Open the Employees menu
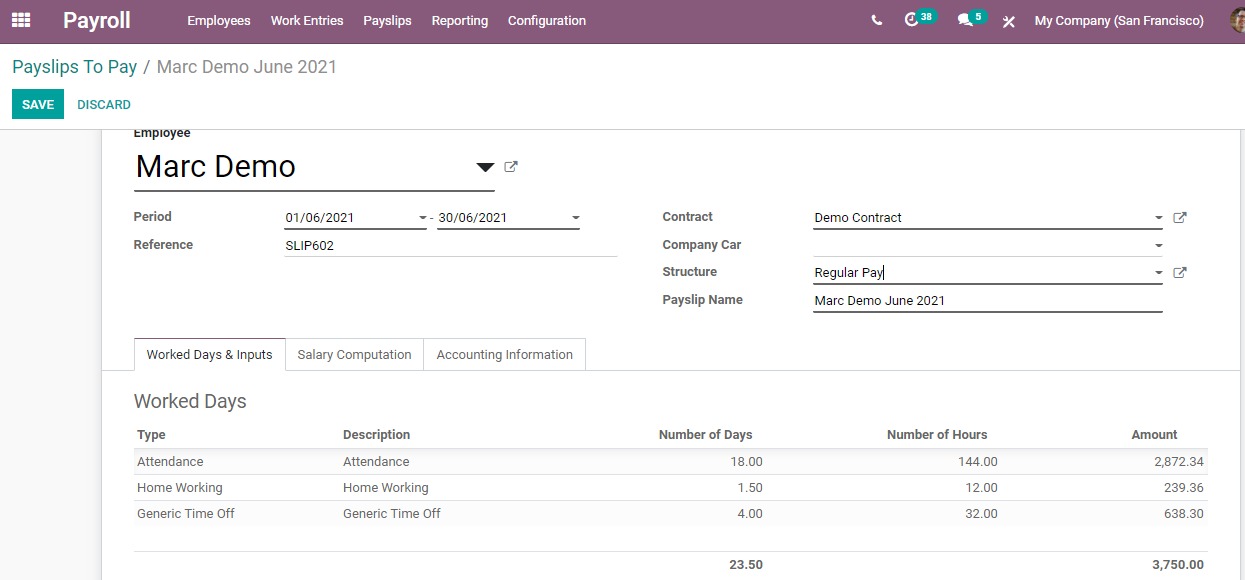 (x=219, y=20)
